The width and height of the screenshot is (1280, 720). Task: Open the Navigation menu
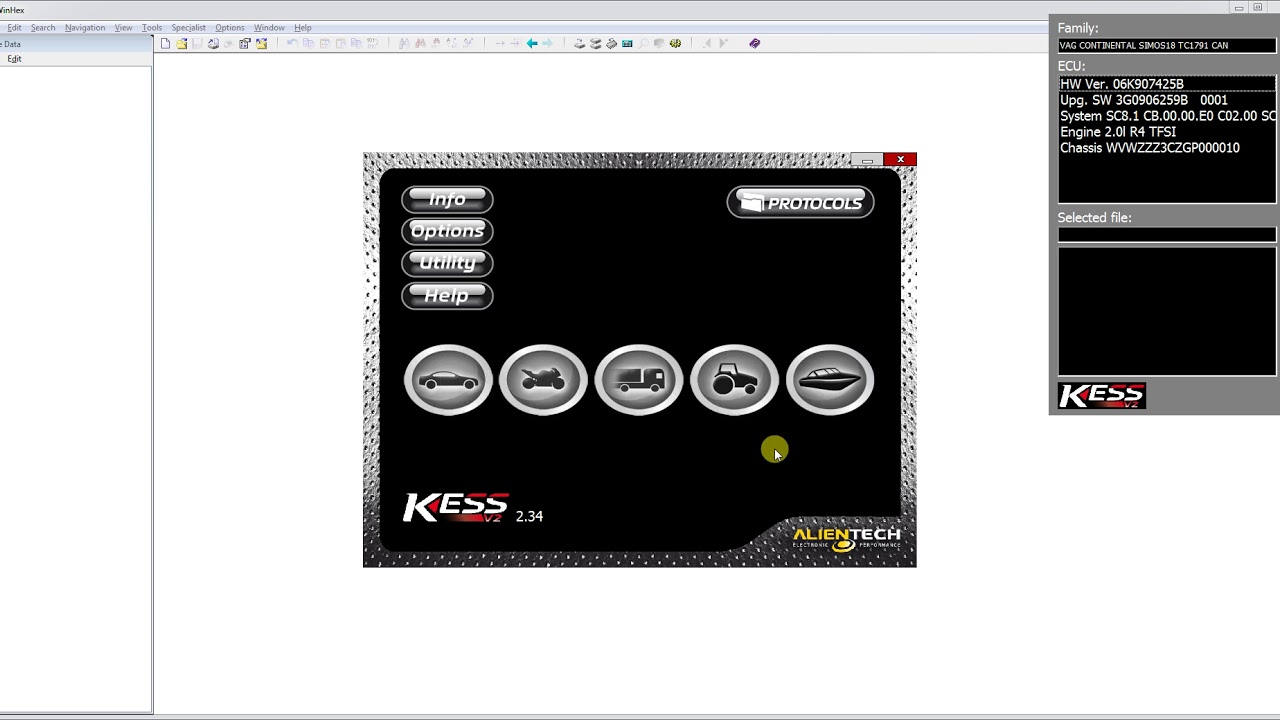(x=85, y=28)
